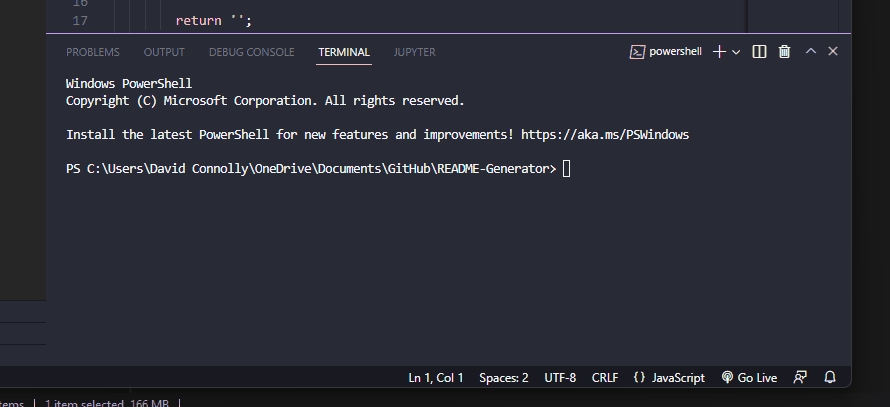Open the terminal launch profile dropdown
This screenshot has height=407, width=890.
click(736, 52)
